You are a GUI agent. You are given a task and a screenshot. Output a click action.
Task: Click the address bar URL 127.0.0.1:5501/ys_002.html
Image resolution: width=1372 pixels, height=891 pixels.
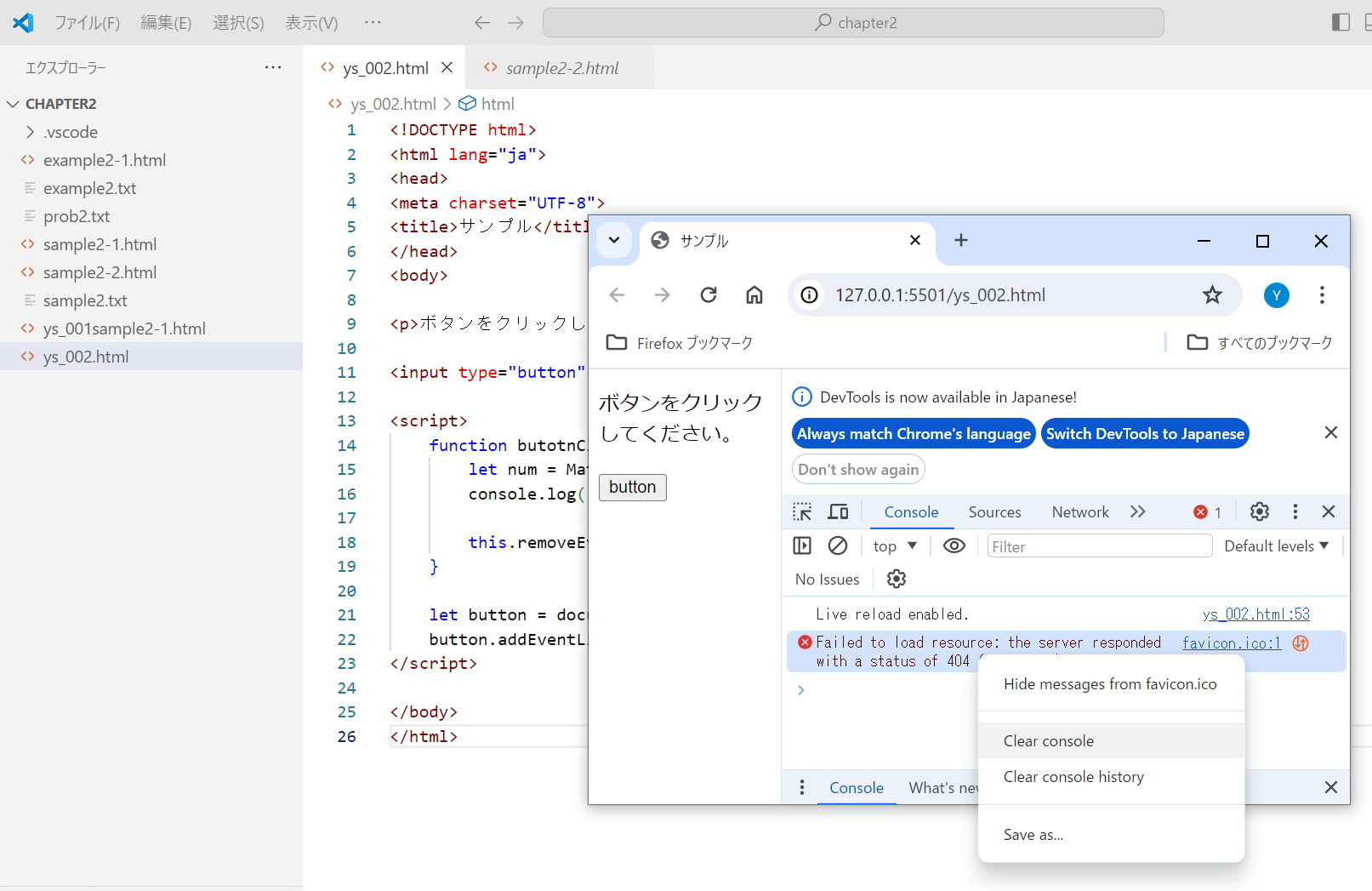[x=940, y=295]
